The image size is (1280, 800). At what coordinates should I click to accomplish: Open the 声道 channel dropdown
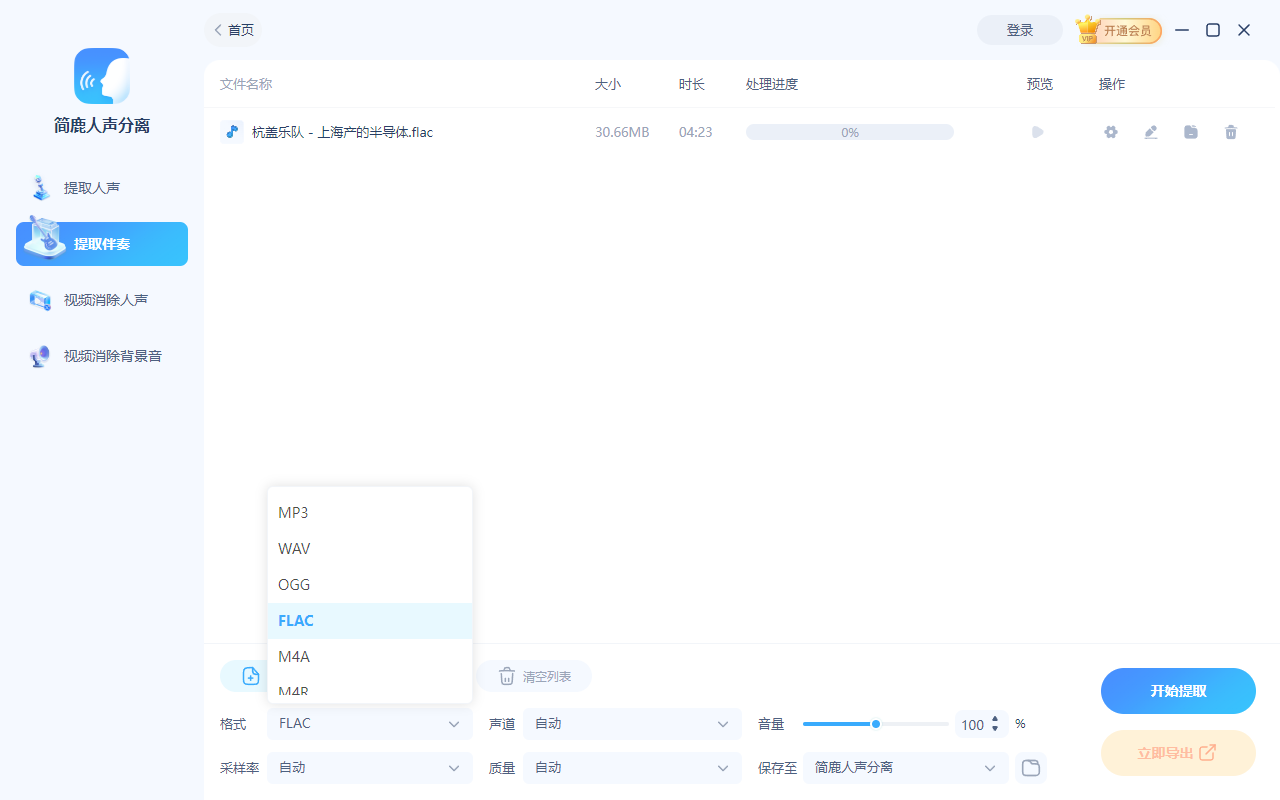coord(631,723)
